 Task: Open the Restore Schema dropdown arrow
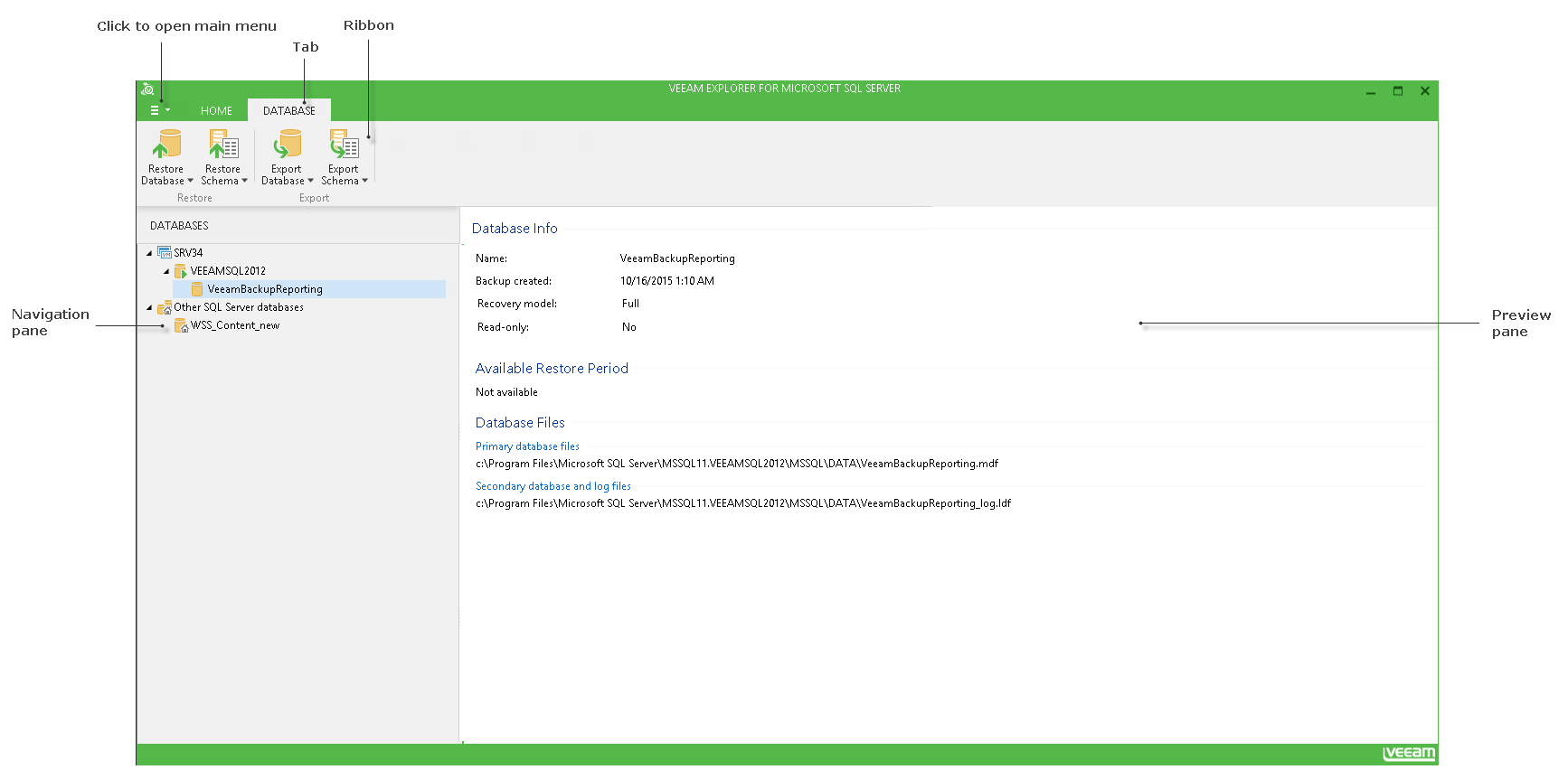point(244,181)
